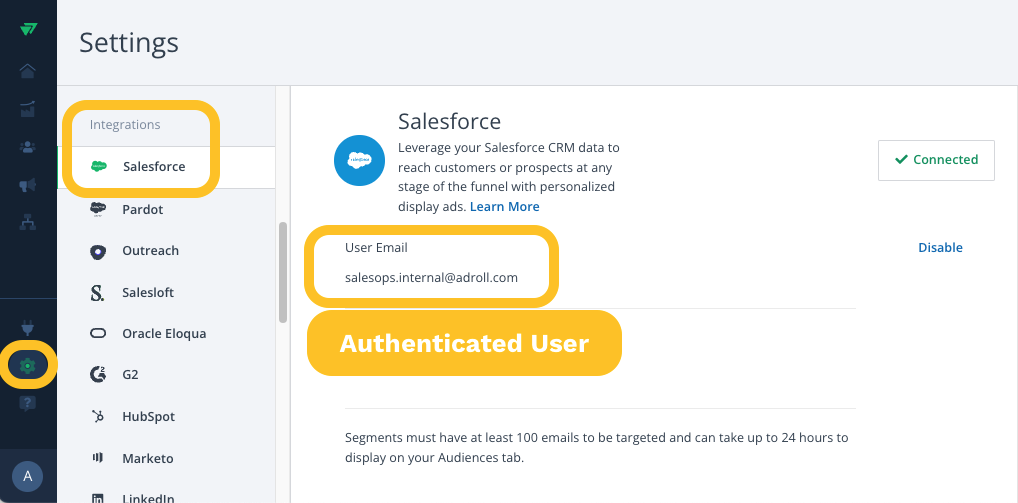Click the G2 logo icon
The width and height of the screenshot is (1018, 503).
(98, 374)
